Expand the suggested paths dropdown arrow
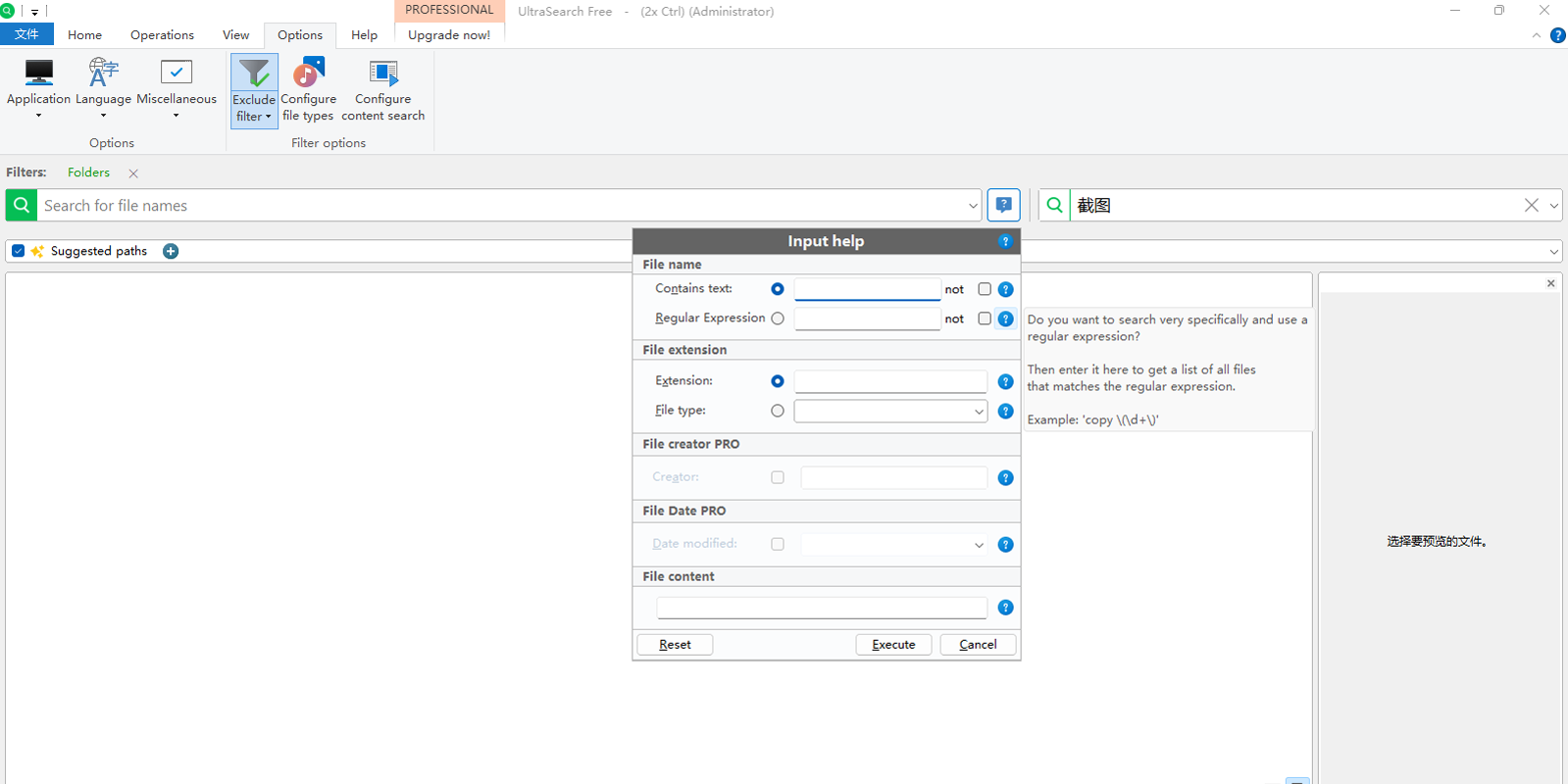This screenshot has height=784, width=1568. pyautogui.click(x=1553, y=252)
